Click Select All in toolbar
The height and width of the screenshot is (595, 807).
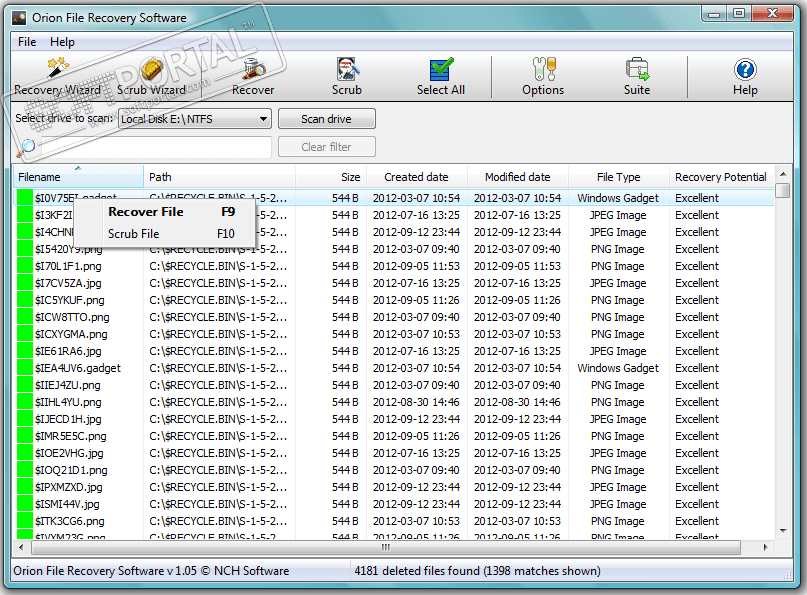point(441,77)
